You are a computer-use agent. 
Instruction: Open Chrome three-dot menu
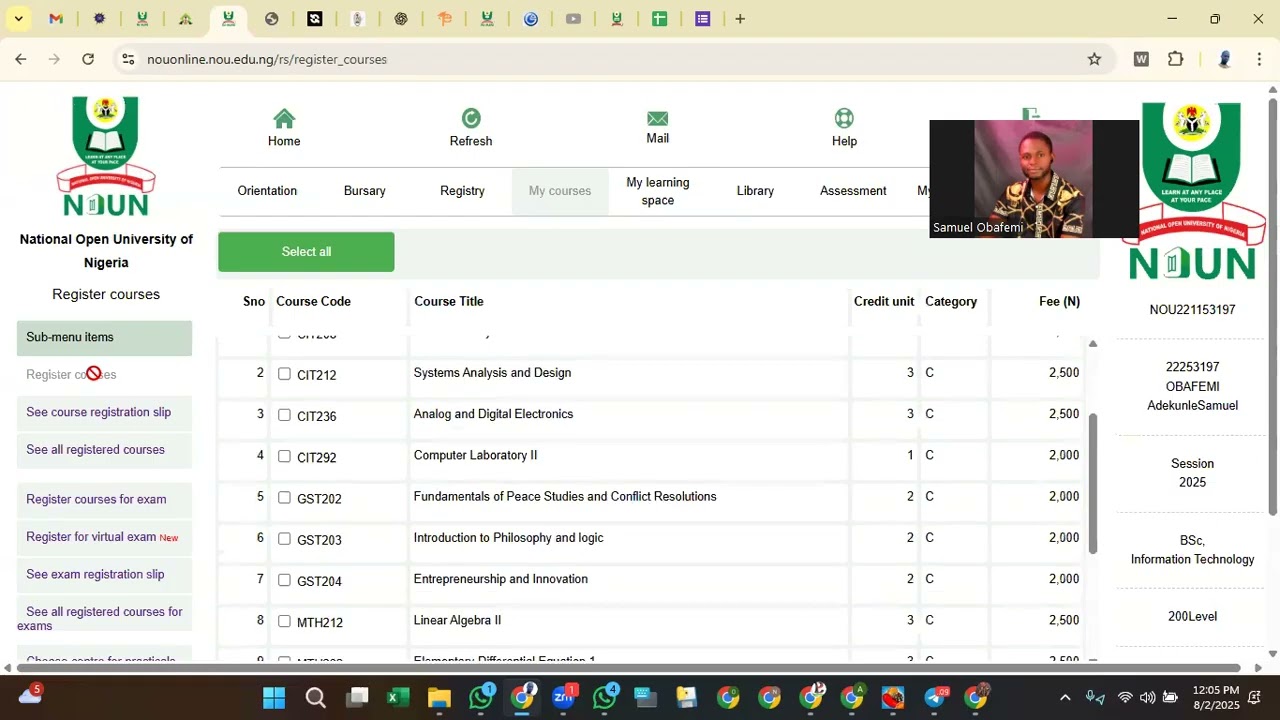point(1259,59)
